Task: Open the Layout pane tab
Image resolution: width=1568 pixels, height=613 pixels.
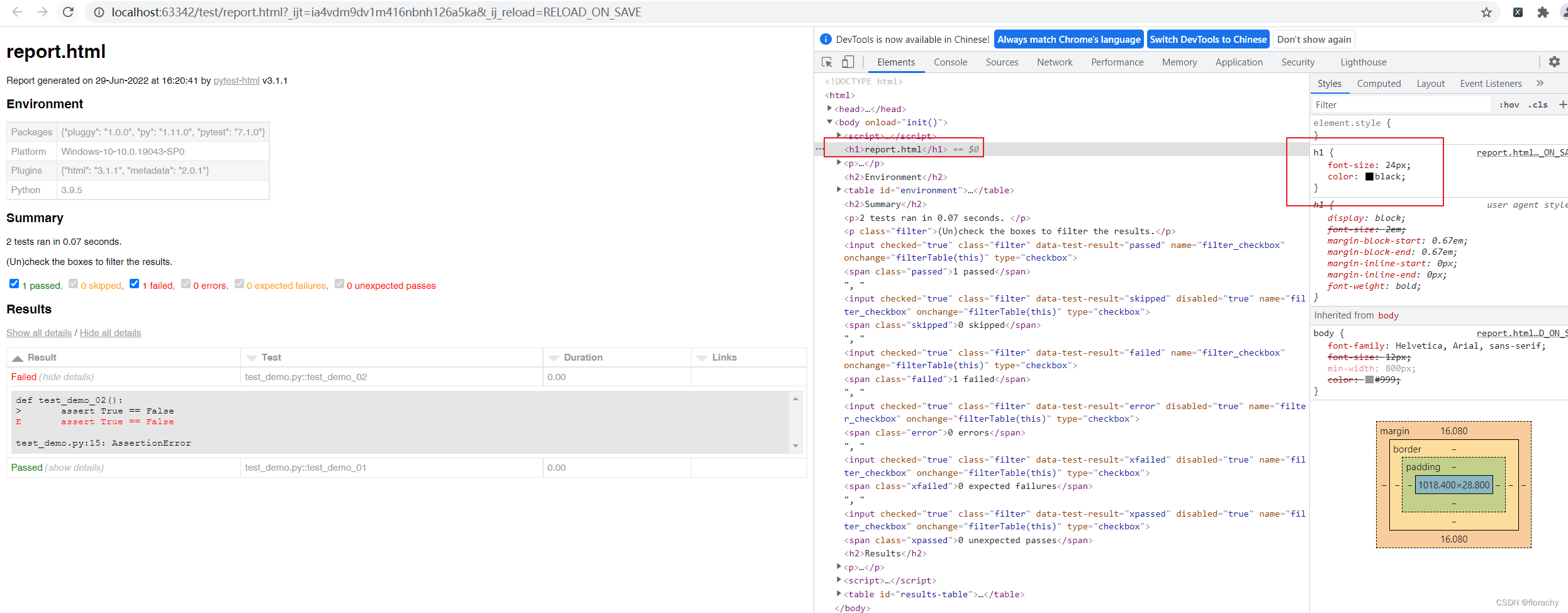Action: click(1430, 83)
